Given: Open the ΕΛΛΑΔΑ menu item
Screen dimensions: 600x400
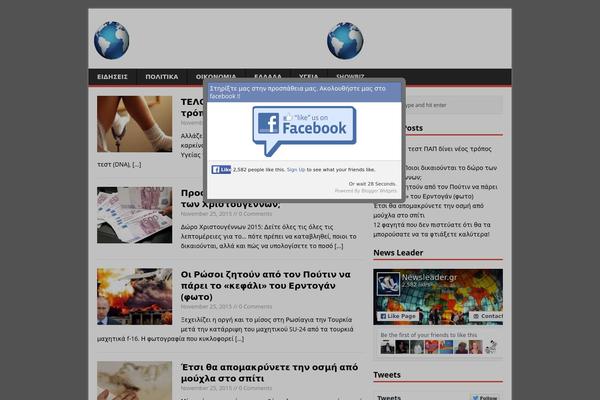Looking at the screenshot, I should (x=268, y=77).
